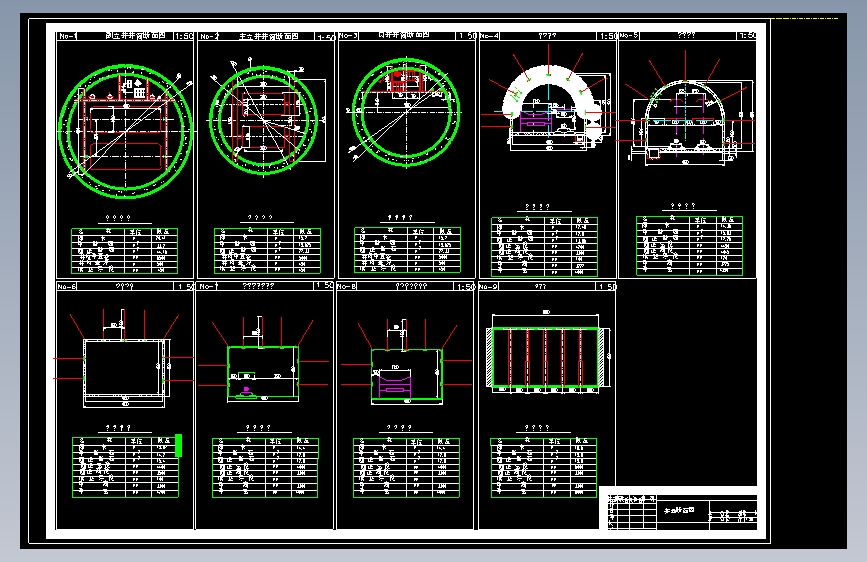Click the green parameter table in panel No-5
This screenshot has height=562, width=867.
[x=690, y=246]
